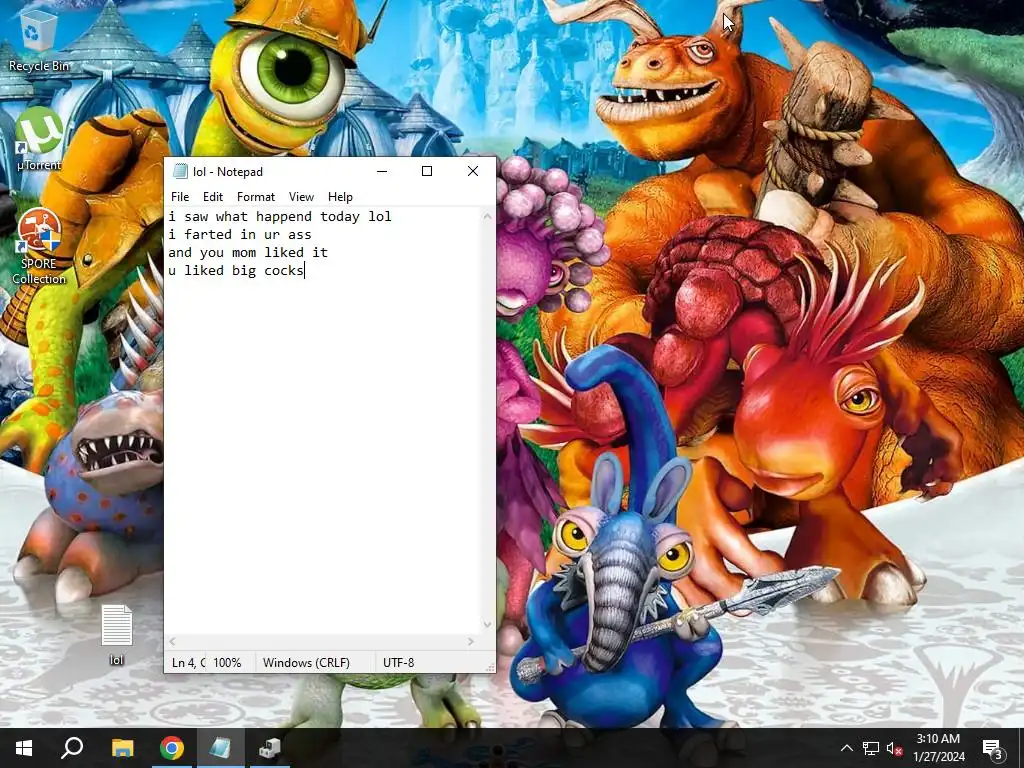Open the File menu in Notepad

click(180, 197)
